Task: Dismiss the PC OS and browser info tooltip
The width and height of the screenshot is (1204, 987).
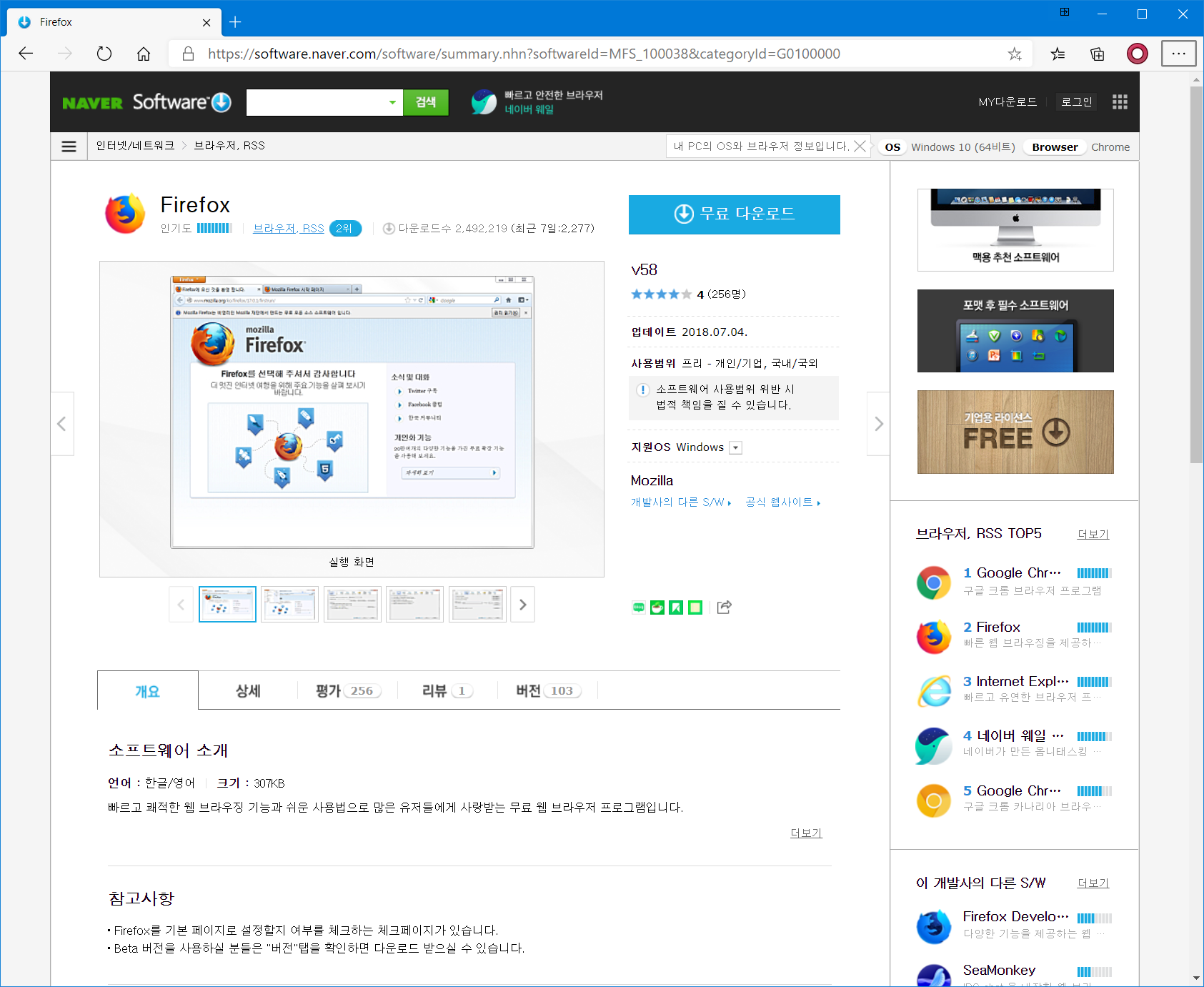Action: [860, 146]
